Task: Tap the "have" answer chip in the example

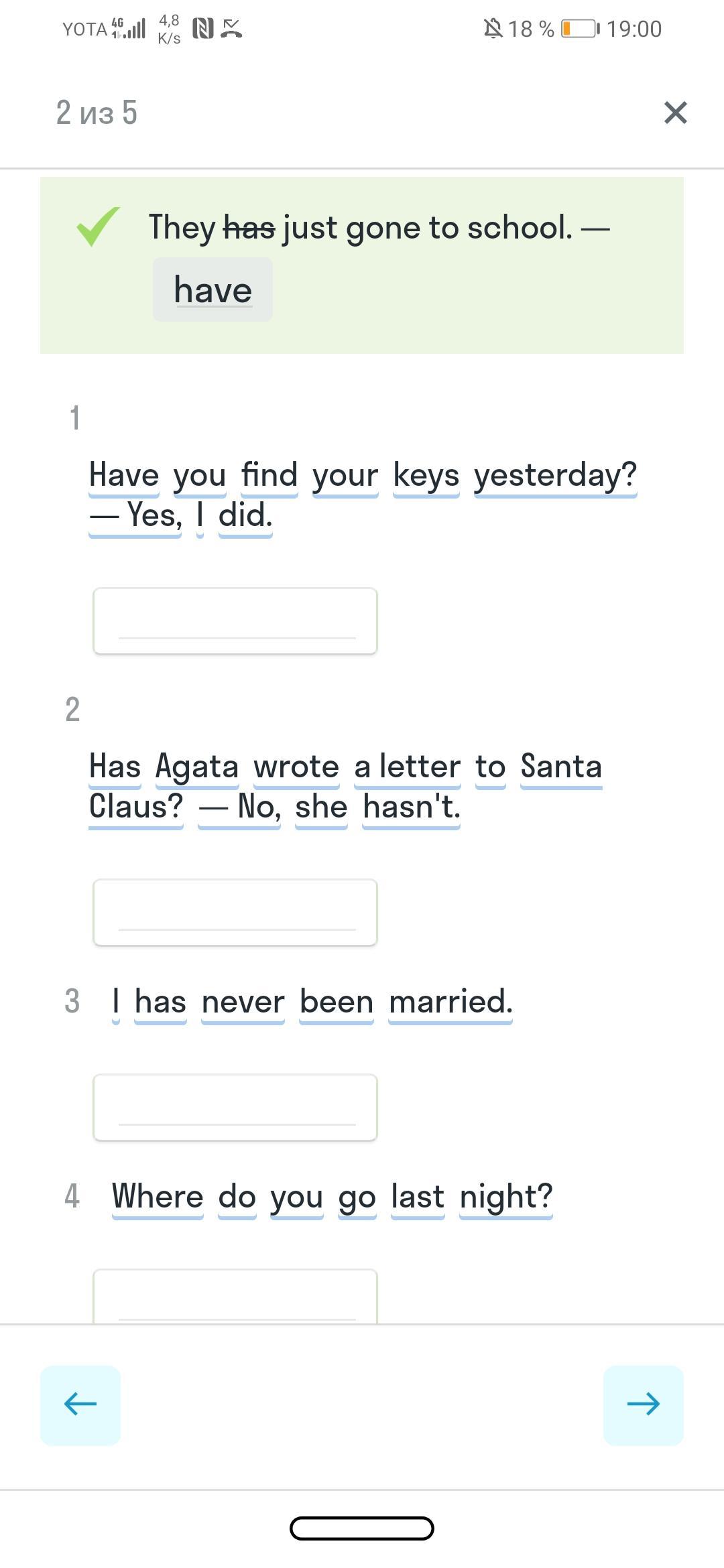Action: tap(213, 290)
